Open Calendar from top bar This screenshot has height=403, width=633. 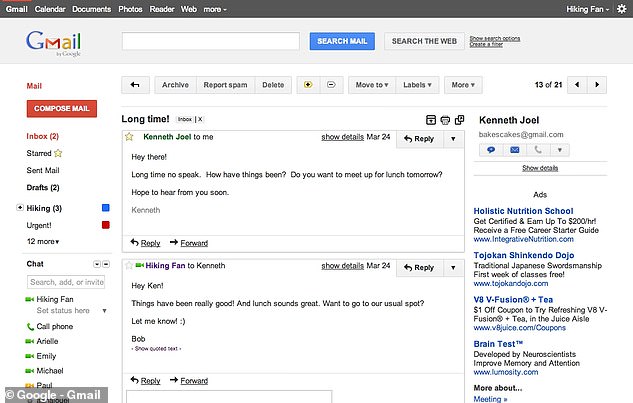click(x=50, y=9)
